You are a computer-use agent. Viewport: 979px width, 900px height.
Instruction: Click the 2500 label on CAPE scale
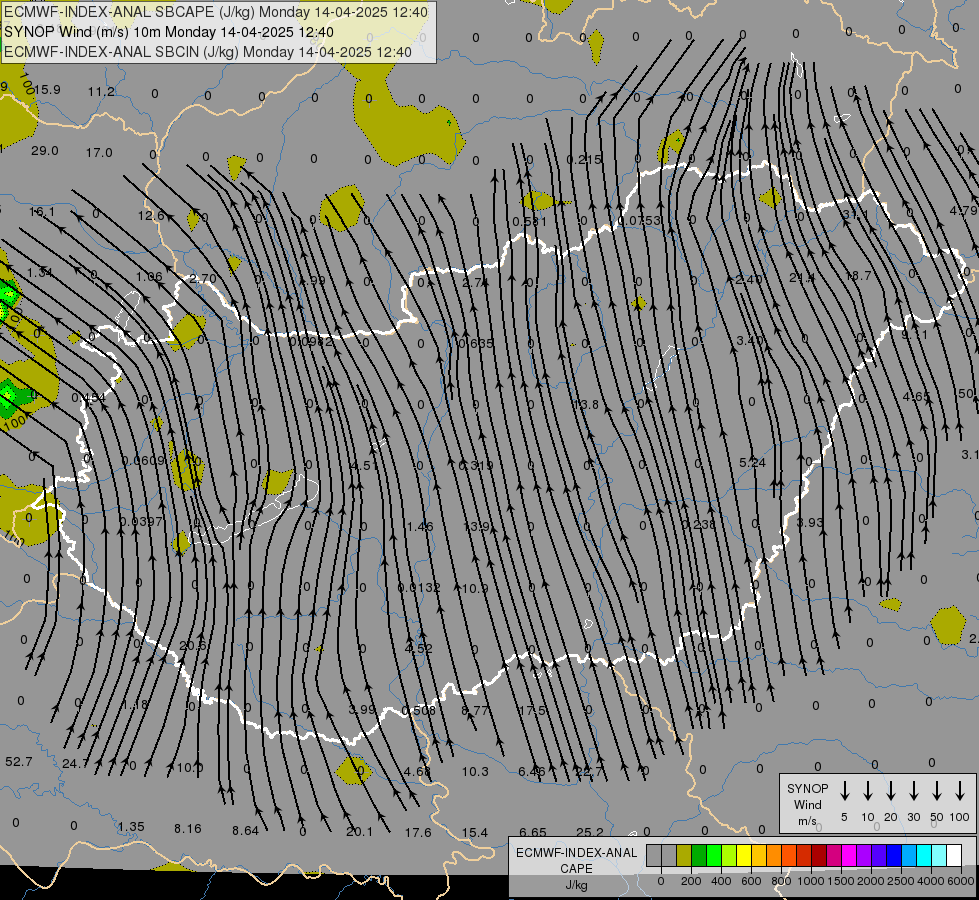pyautogui.click(x=901, y=881)
